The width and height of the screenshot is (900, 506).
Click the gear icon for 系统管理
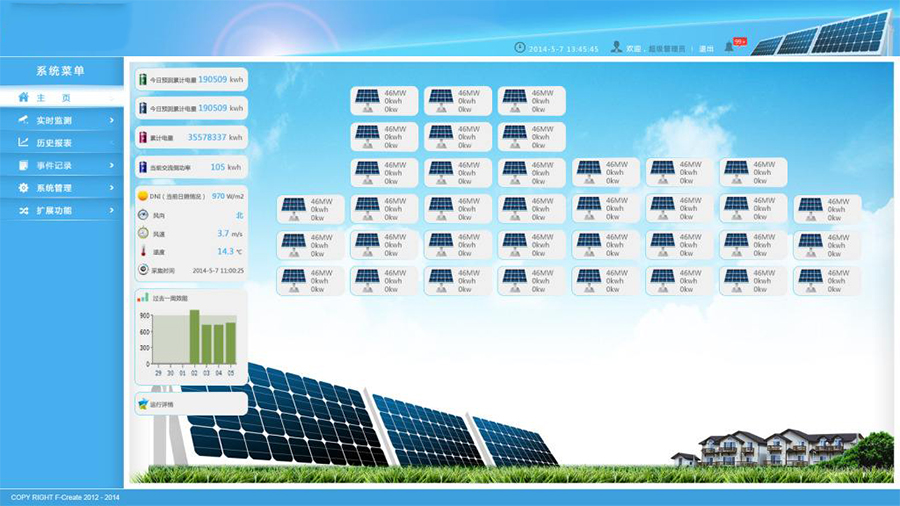(24, 188)
